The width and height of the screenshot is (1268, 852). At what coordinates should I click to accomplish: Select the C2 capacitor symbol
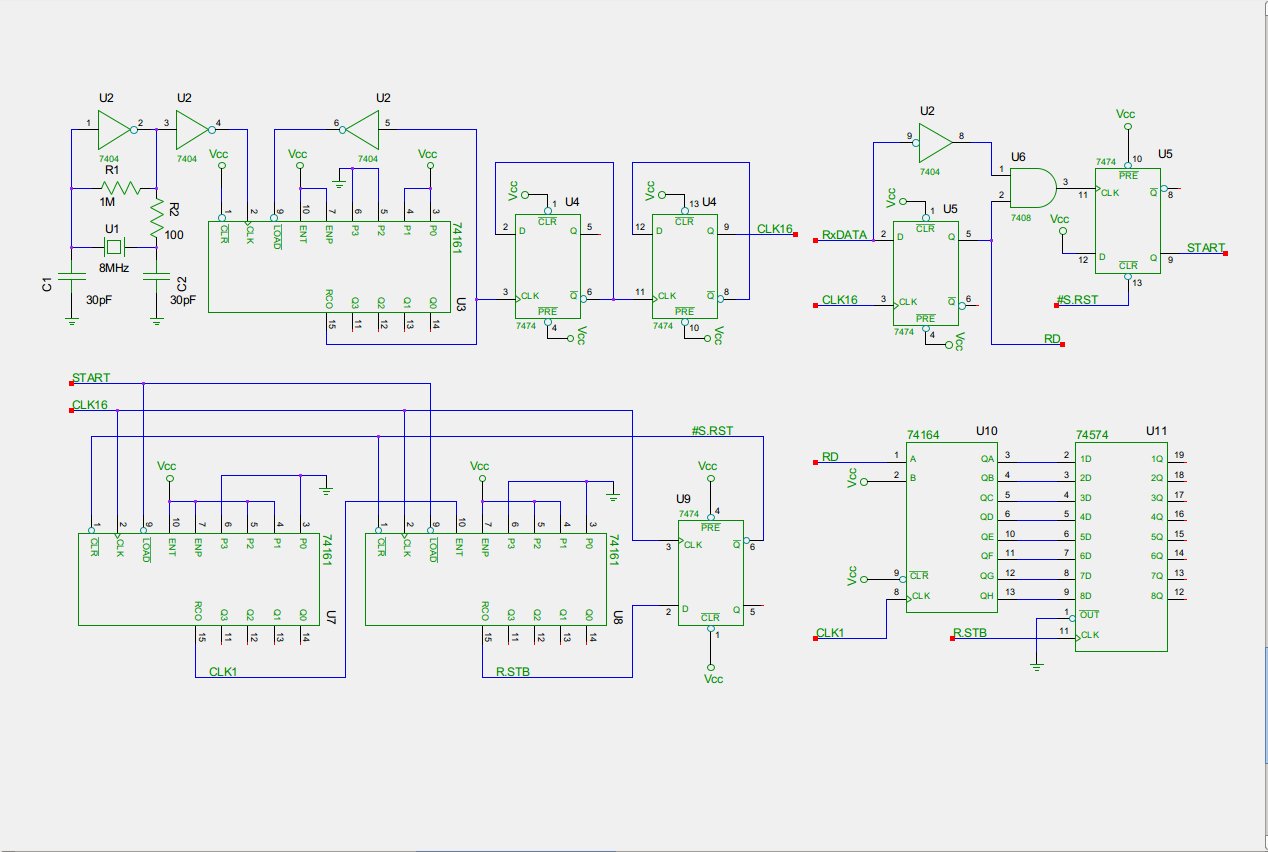(156, 277)
